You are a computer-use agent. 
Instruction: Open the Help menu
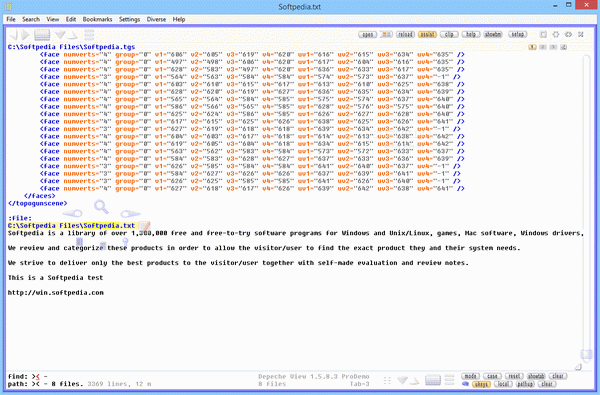tap(179, 19)
